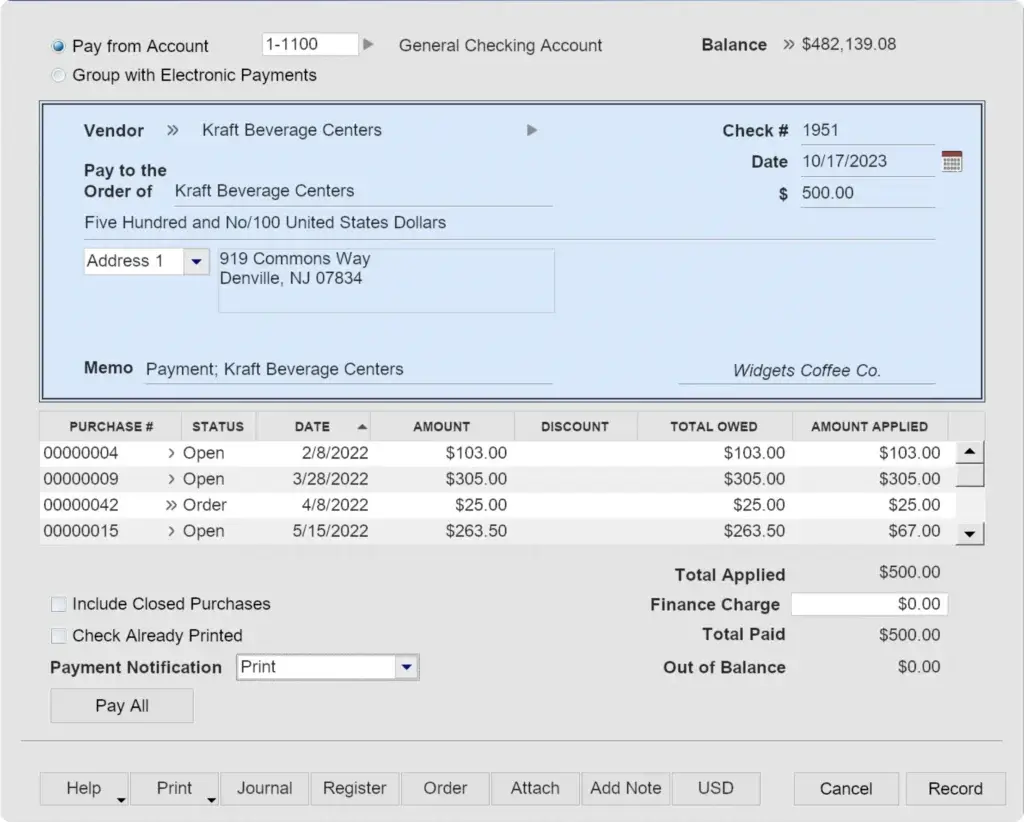Click the Help button
This screenshot has width=1024, height=822.
pos(84,789)
